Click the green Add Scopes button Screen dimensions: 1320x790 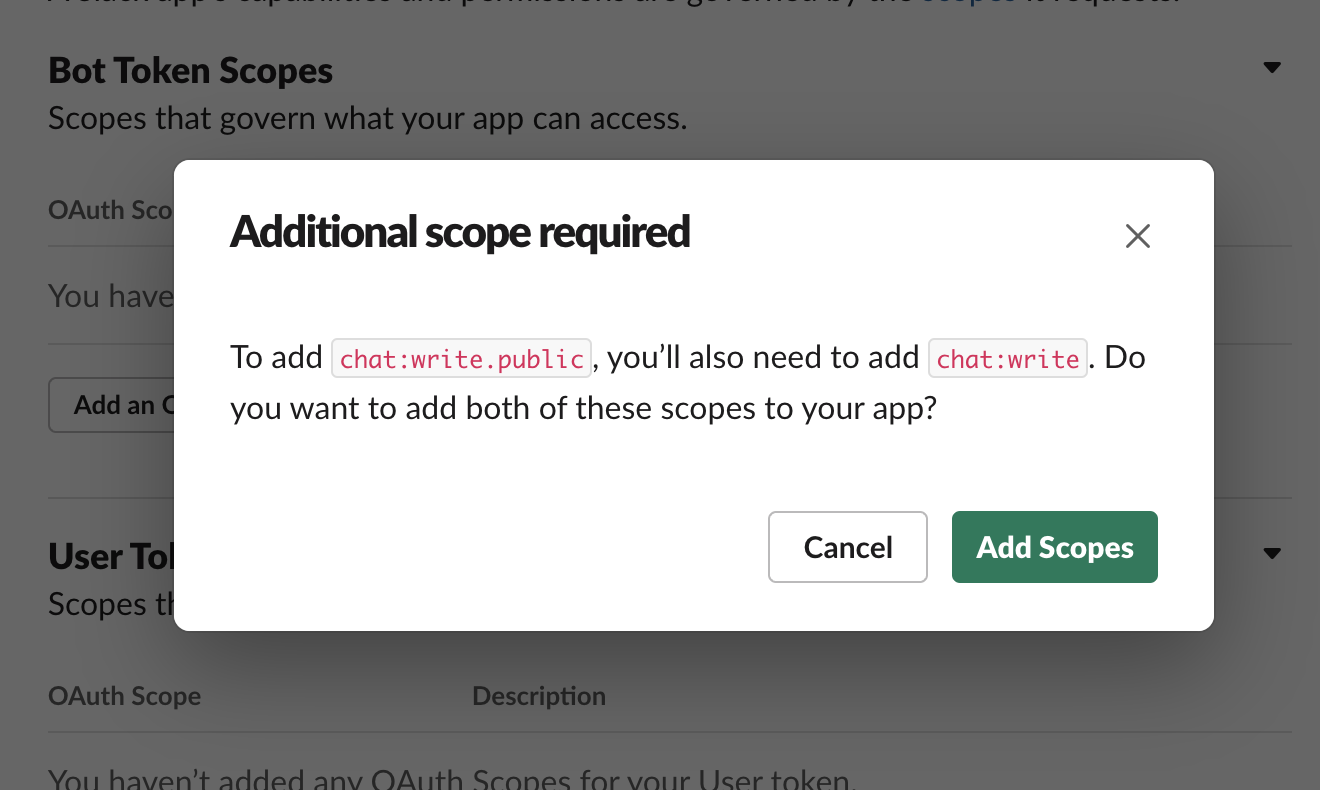click(1054, 547)
